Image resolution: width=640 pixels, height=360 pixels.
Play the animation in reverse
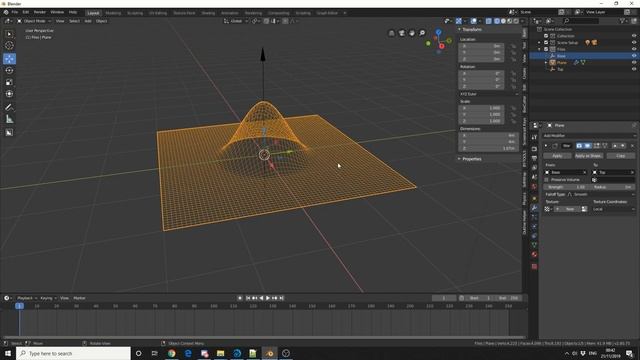pos(261,298)
